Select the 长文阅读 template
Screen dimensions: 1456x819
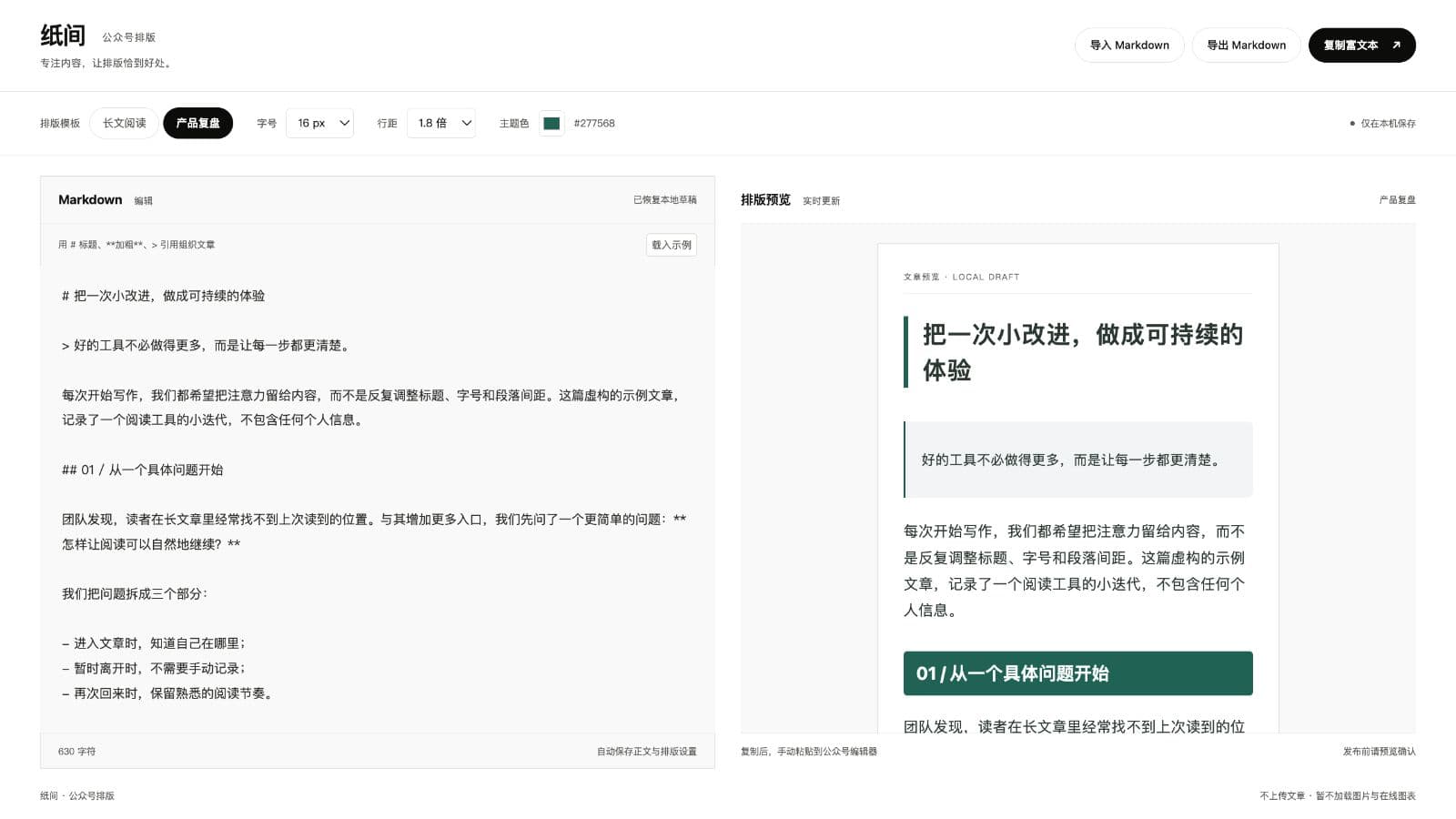tap(124, 123)
